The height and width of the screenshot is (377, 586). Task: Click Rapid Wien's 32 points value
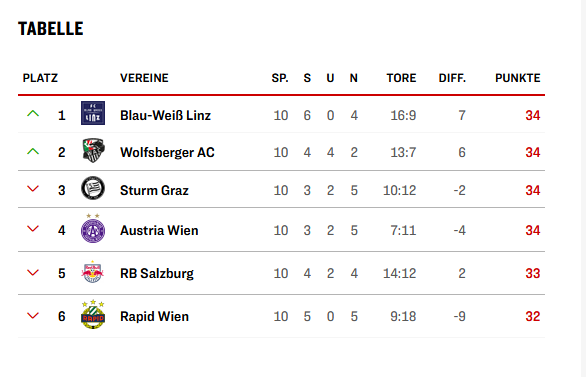click(533, 316)
